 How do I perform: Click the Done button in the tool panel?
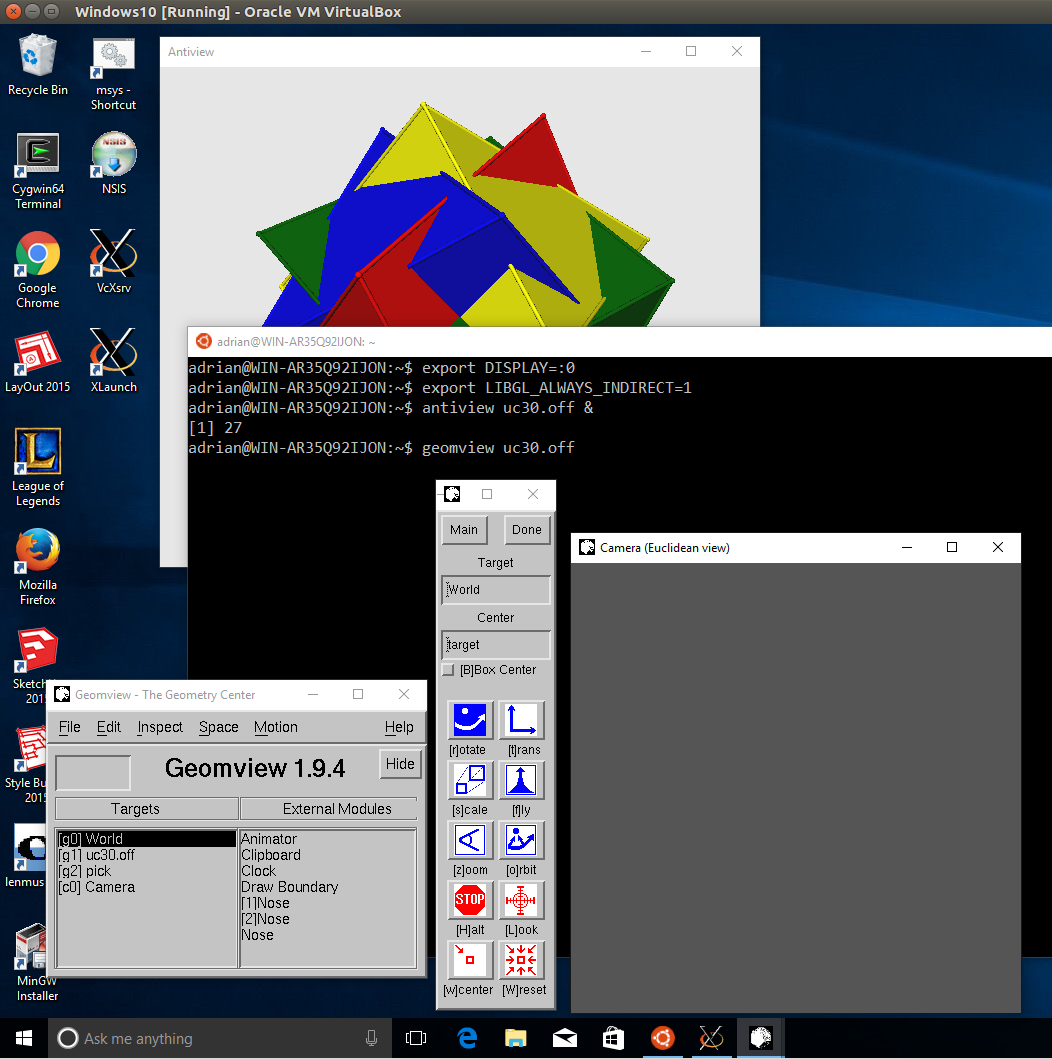527,530
